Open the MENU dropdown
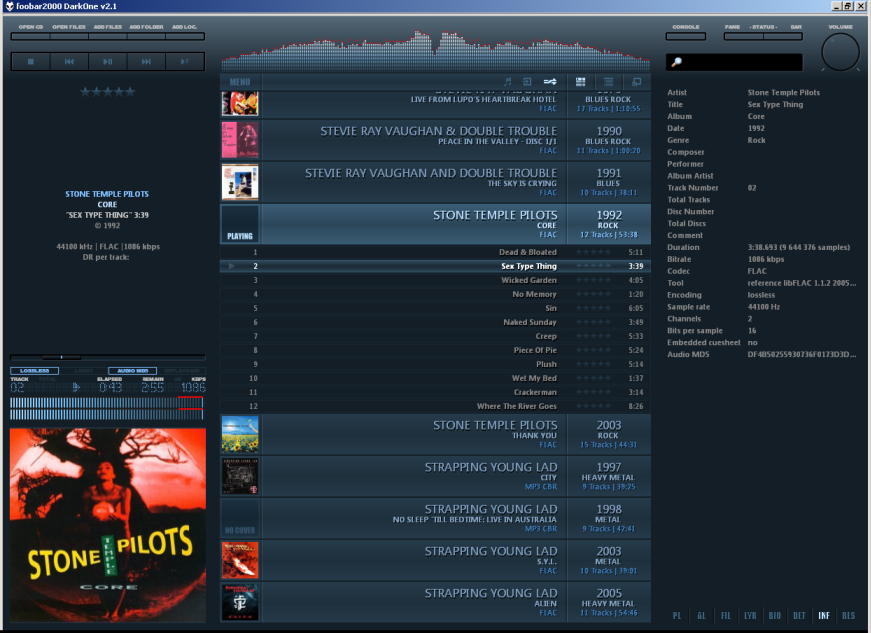 240,82
